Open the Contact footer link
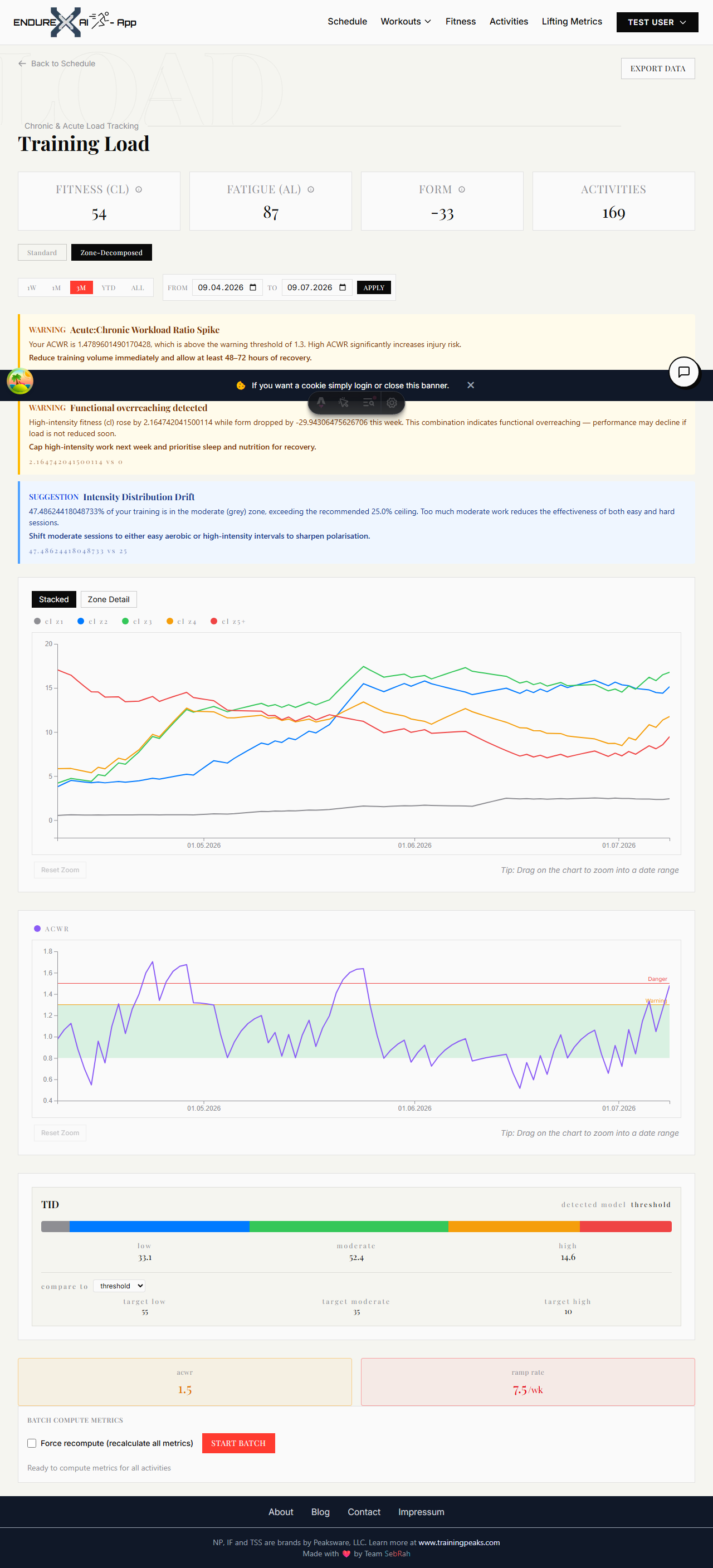Viewport: 713px width, 1568px height. 364,1511
